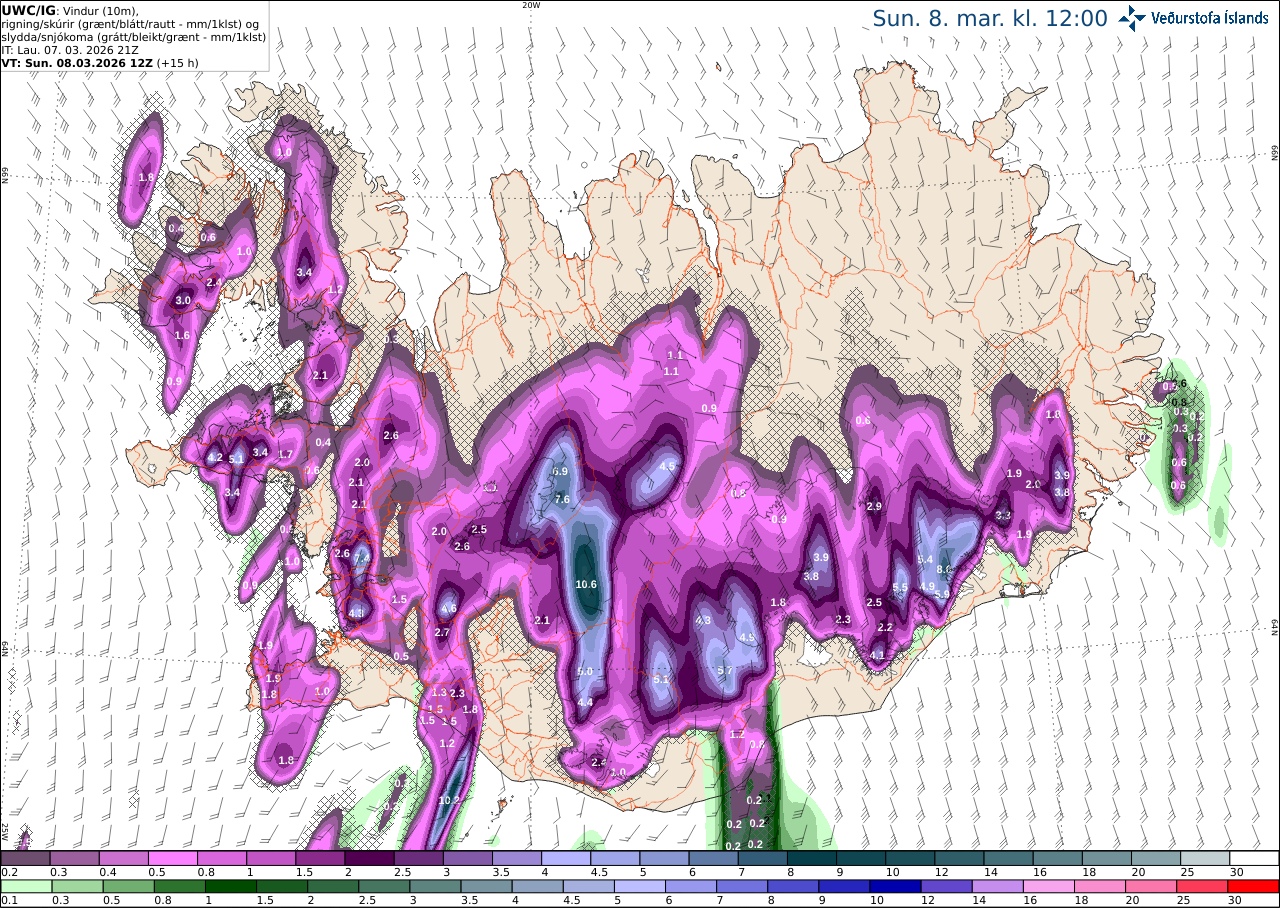
Task: Click the 2.7 precipitation value
Action: [442, 632]
